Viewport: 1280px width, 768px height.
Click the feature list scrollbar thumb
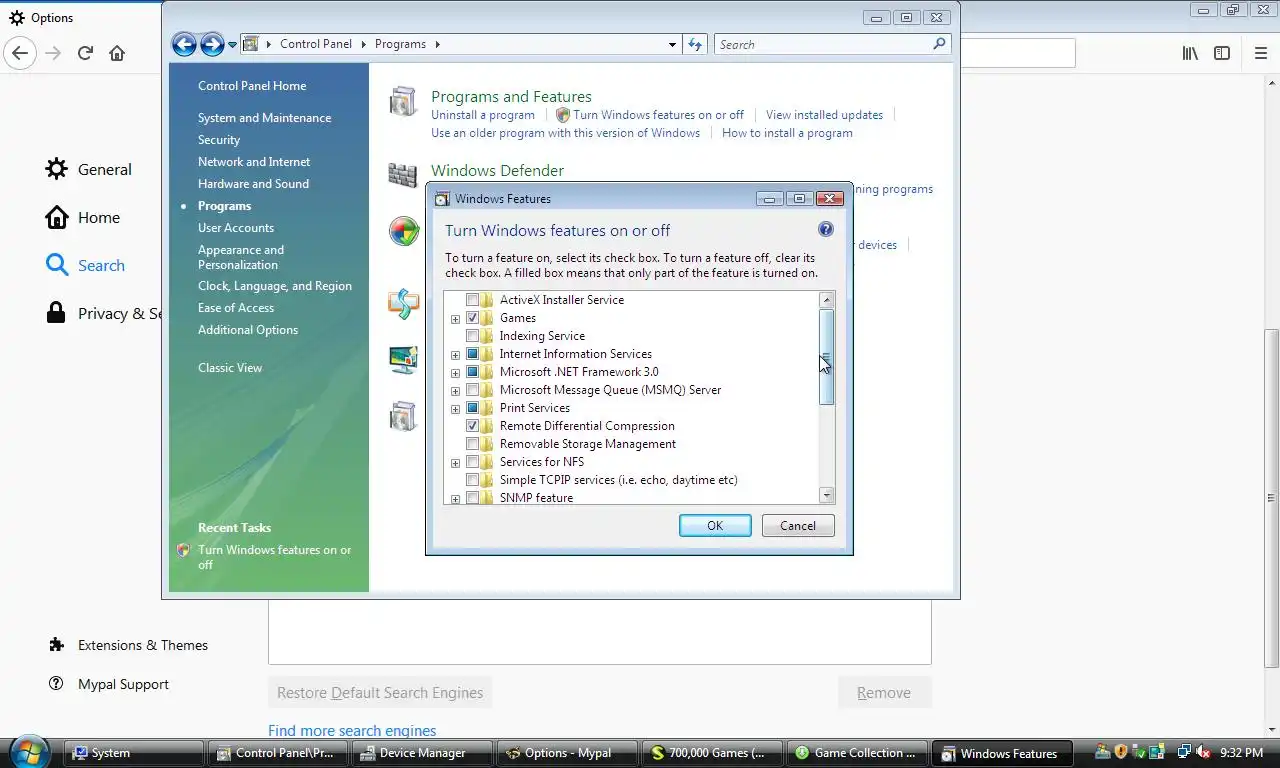[x=826, y=357]
